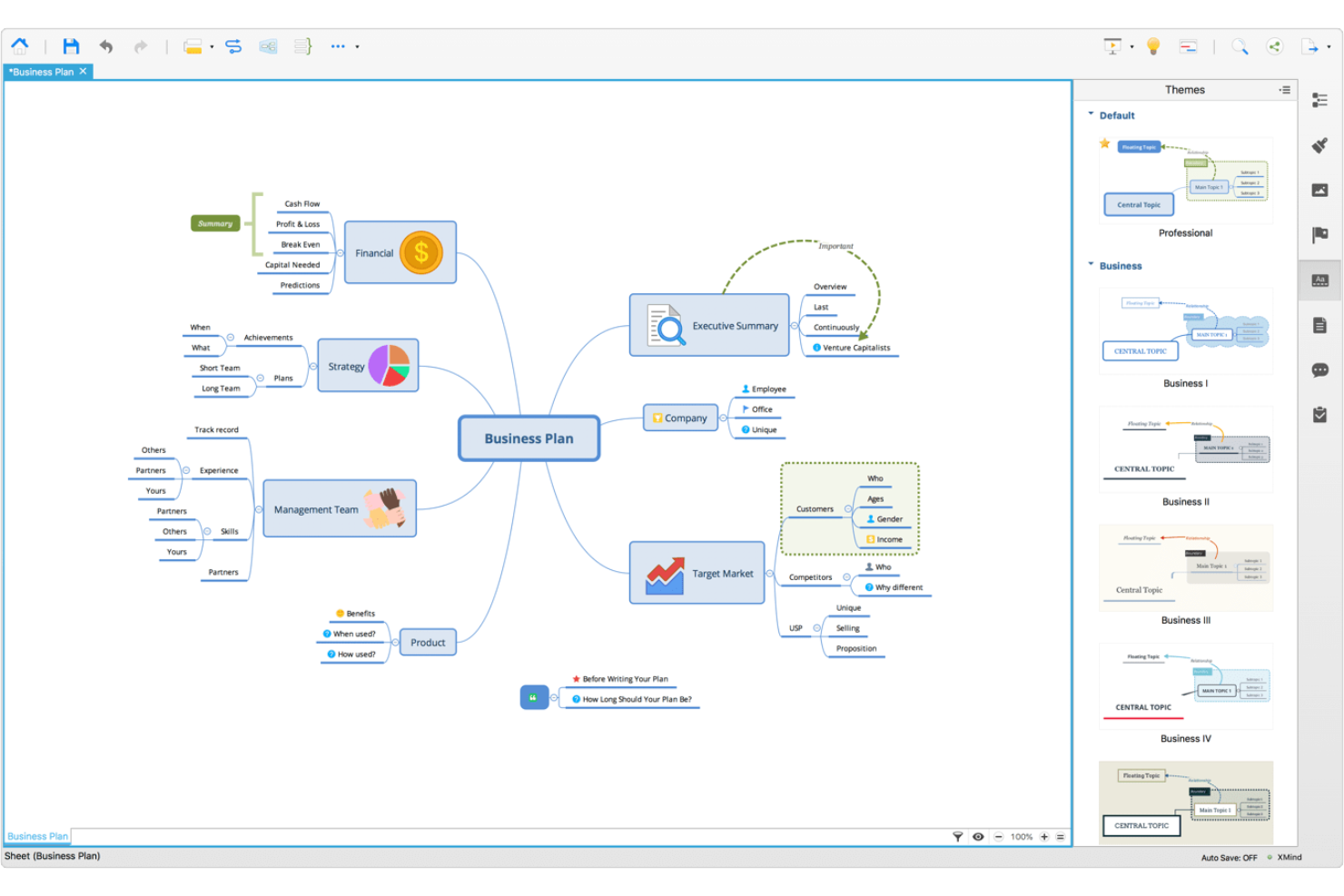Open the insert topic dropdown arrow

(212, 47)
